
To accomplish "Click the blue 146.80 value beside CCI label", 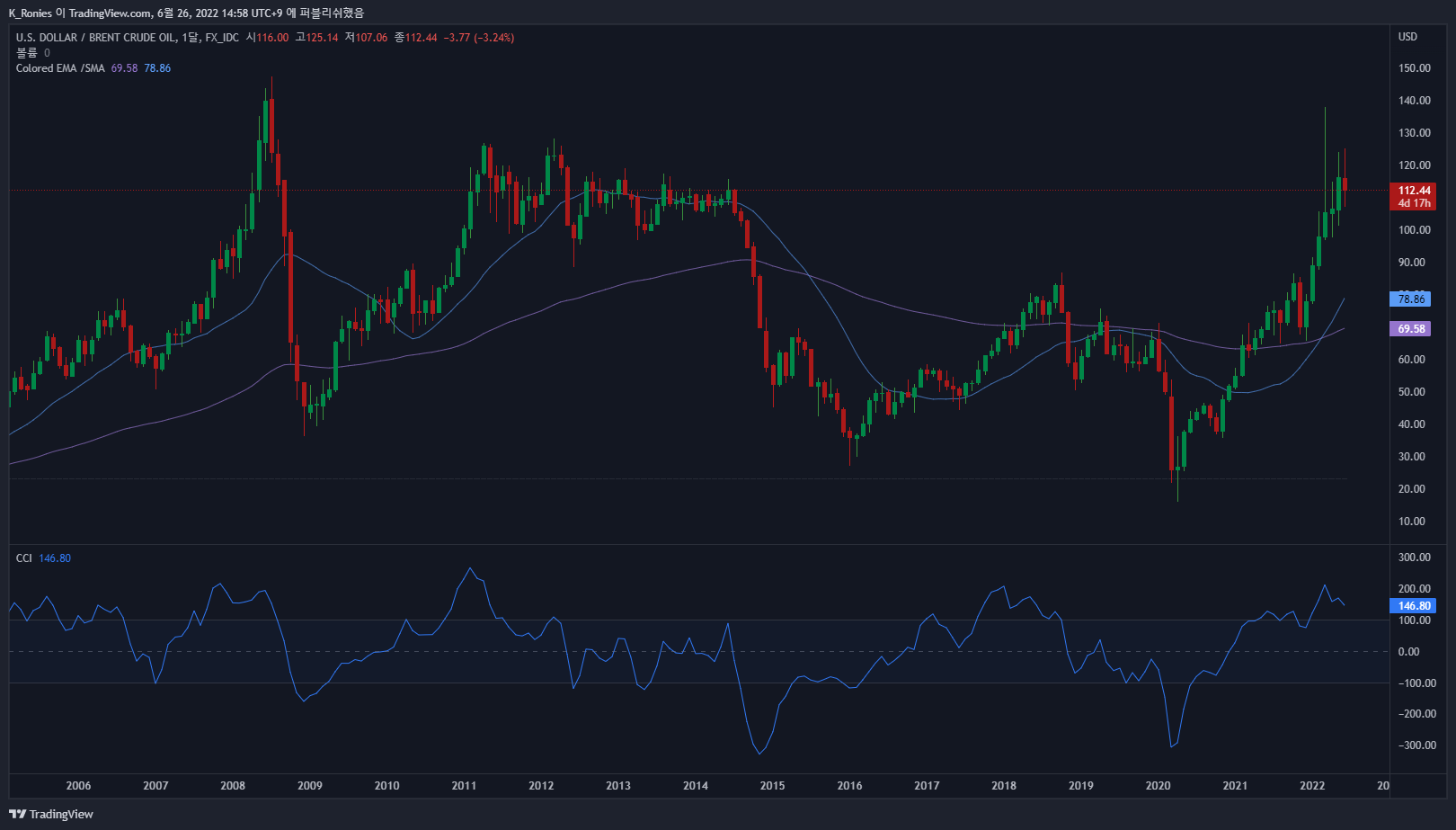I will [x=55, y=558].
